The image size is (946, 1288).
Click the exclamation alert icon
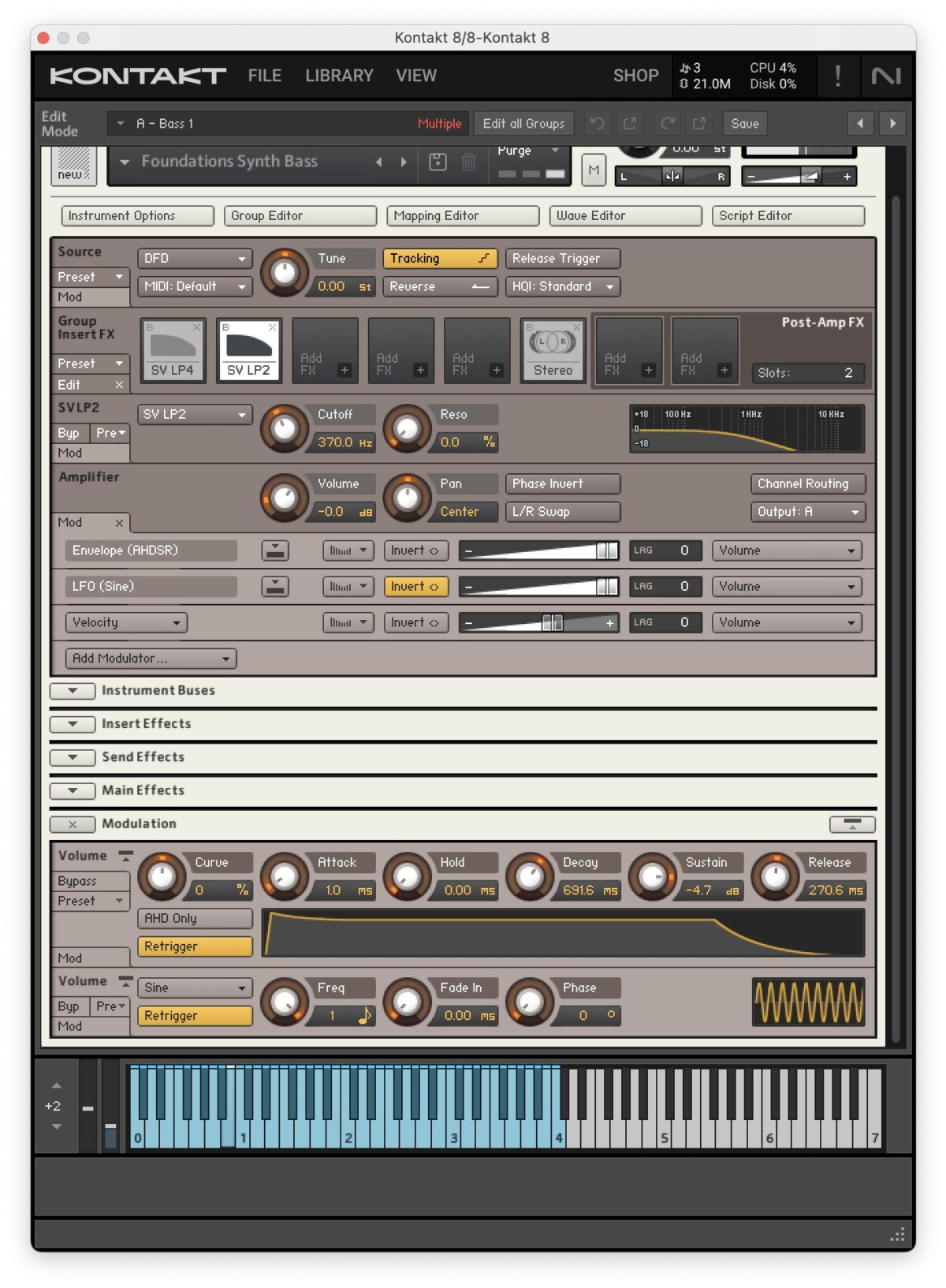(x=837, y=76)
